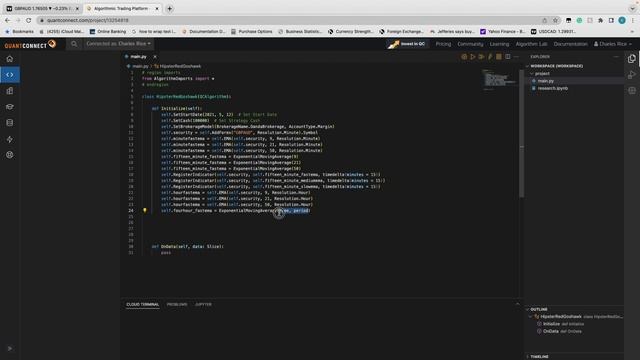This screenshot has height=360, width=640.
Task: Open the editor toolbar's three-dot more menu
Action: point(516,57)
